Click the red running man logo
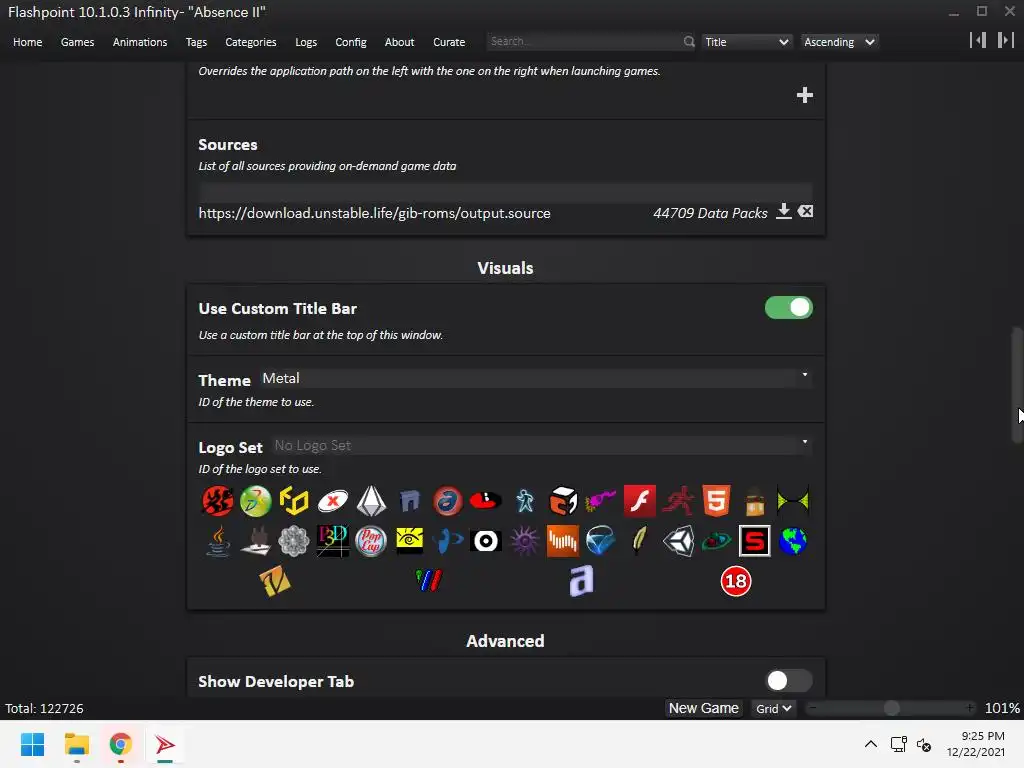 coord(678,502)
